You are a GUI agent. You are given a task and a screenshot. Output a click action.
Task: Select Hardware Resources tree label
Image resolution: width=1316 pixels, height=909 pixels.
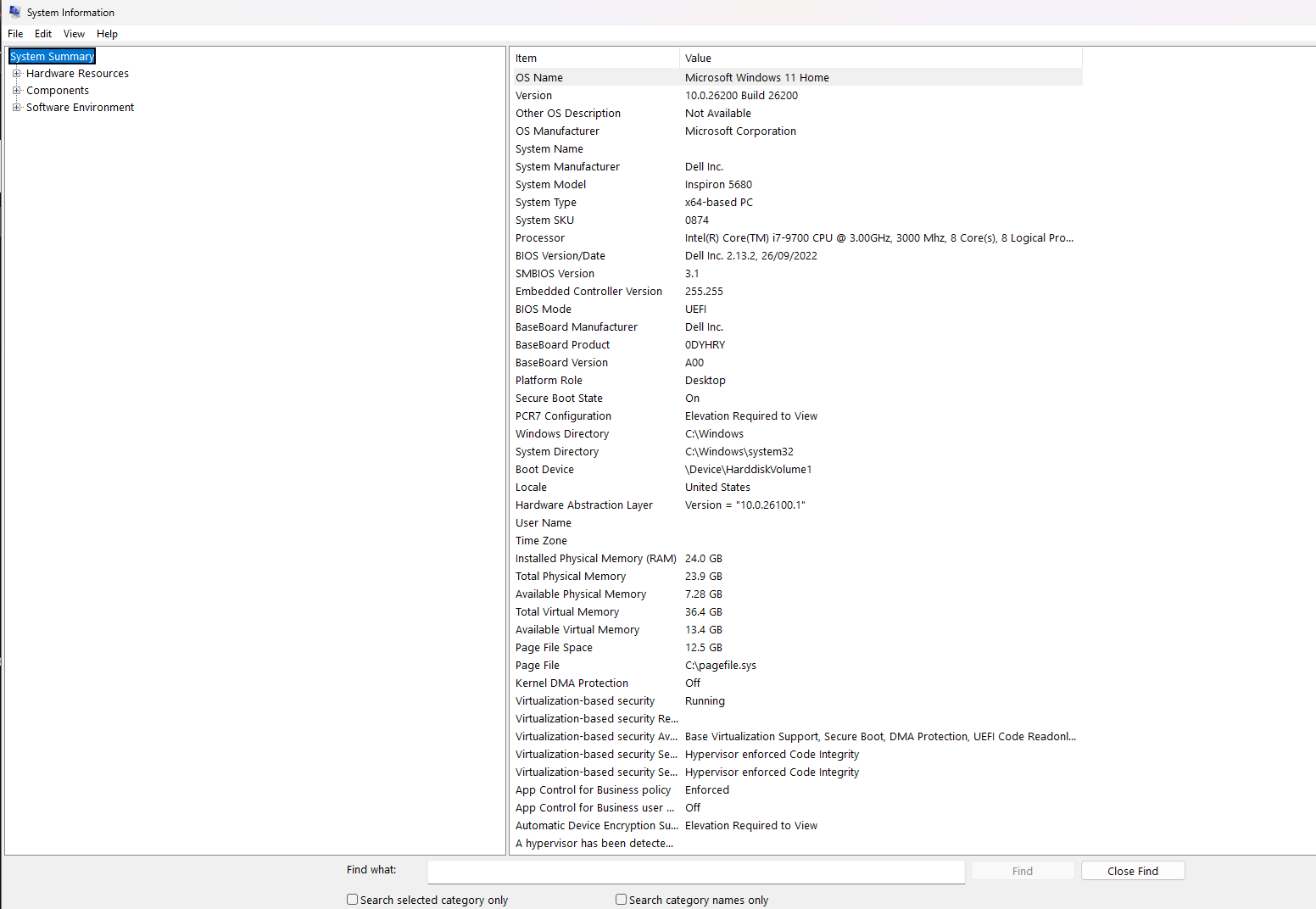tap(77, 74)
